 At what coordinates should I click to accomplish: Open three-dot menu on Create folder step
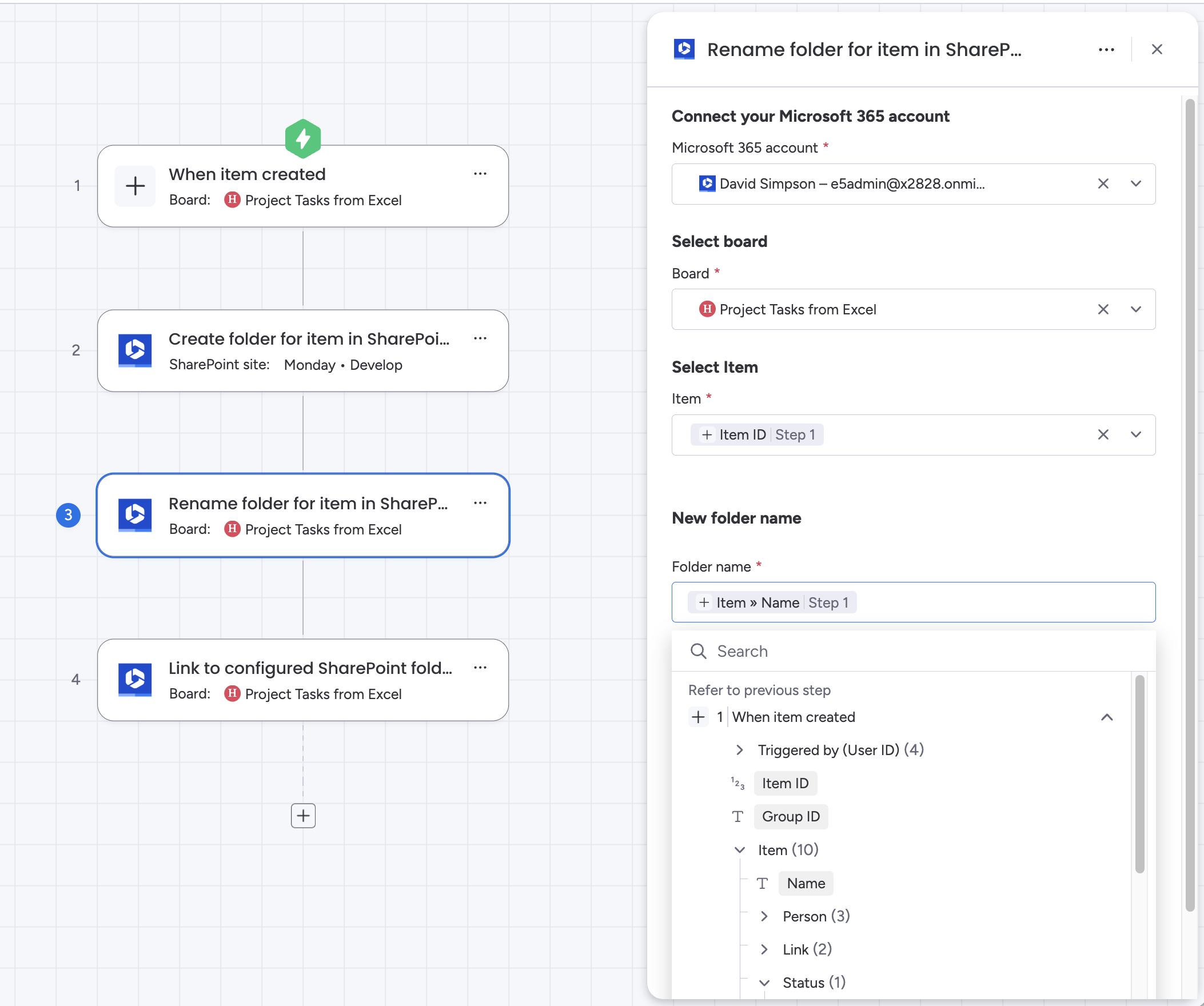[480, 338]
